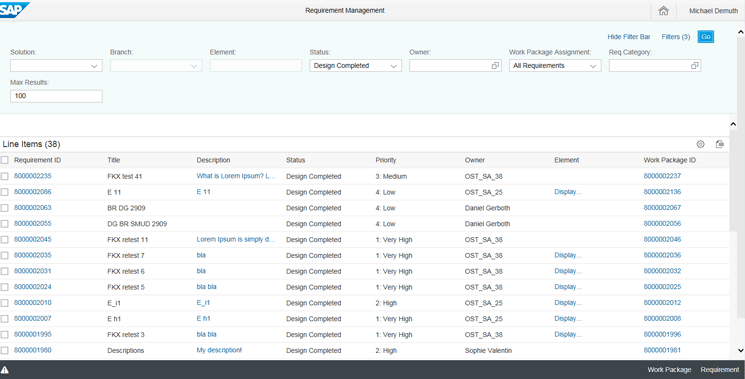The height and width of the screenshot is (379, 745).
Task: Open the home icon in header
Action: click(x=663, y=10)
